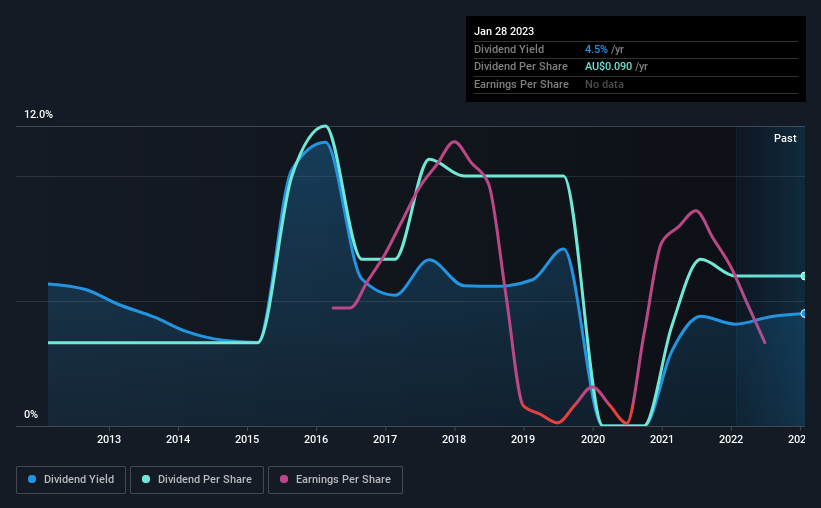Select the 2017 x-axis label
This screenshot has width=821, height=508.
coord(385,439)
